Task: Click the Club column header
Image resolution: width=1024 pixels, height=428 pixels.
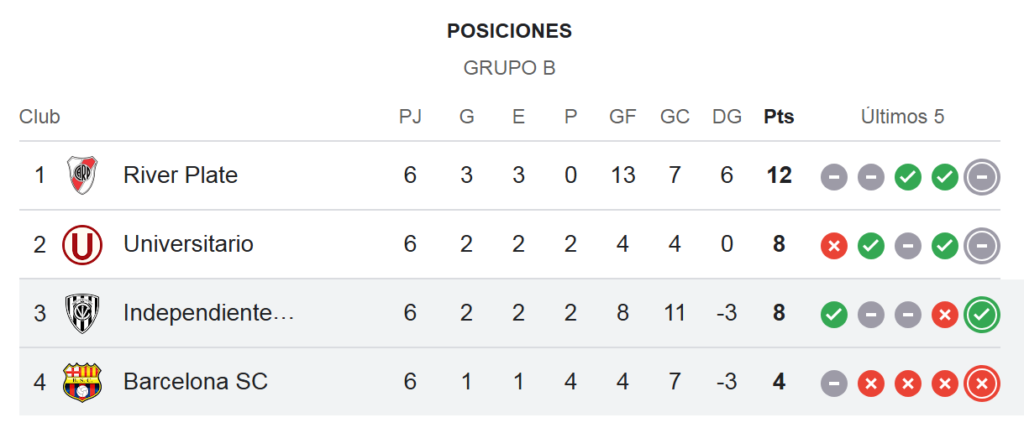Action: pyautogui.click(x=40, y=117)
